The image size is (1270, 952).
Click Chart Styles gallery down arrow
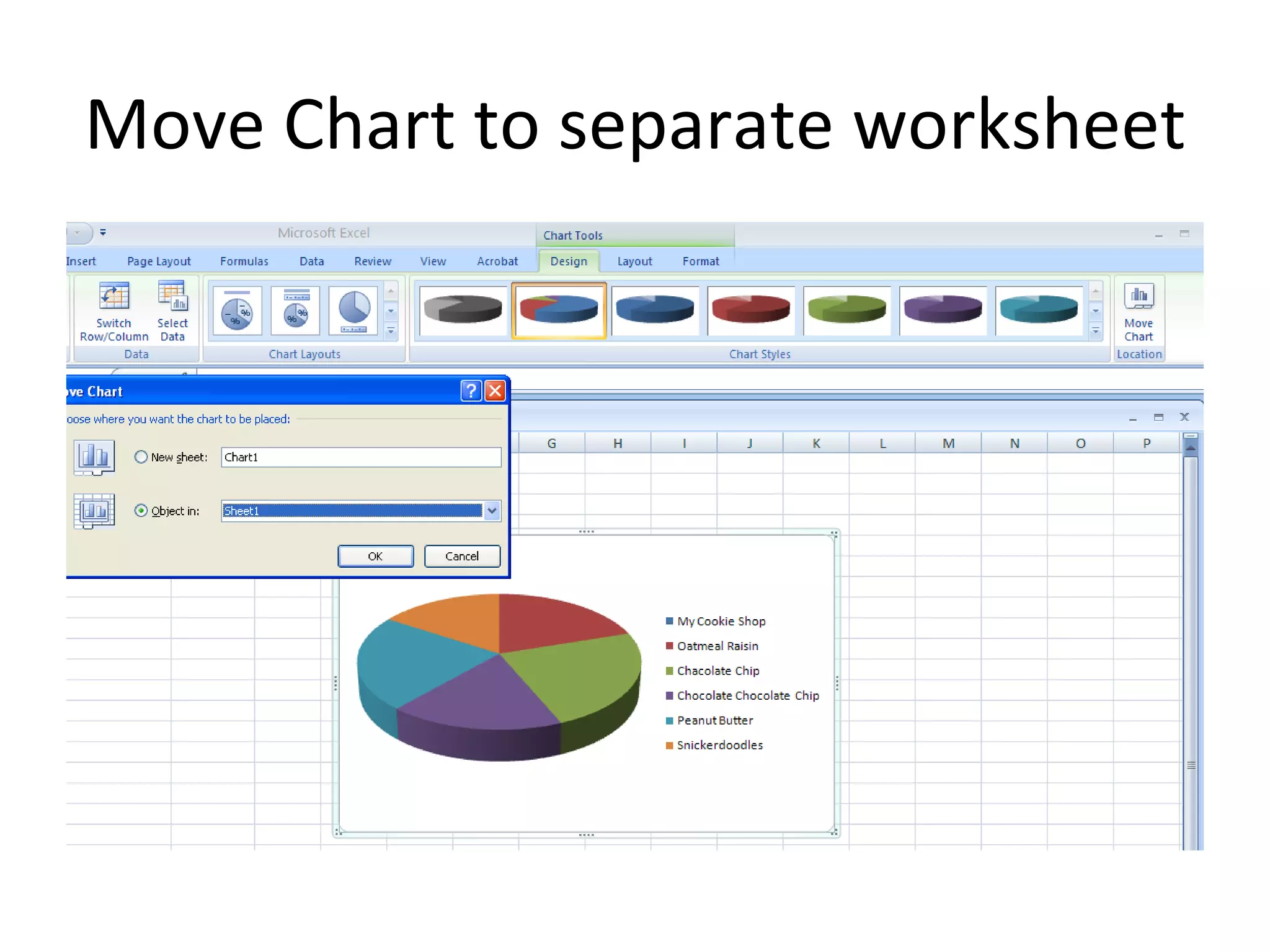pyautogui.click(x=1096, y=311)
